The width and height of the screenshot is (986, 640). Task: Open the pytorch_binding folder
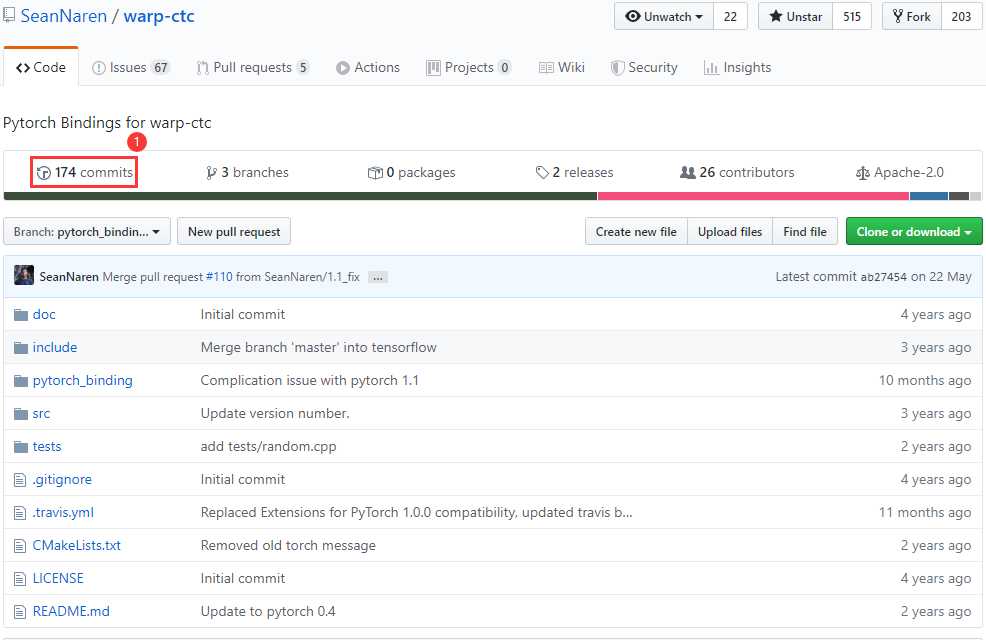[x=82, y=380]
